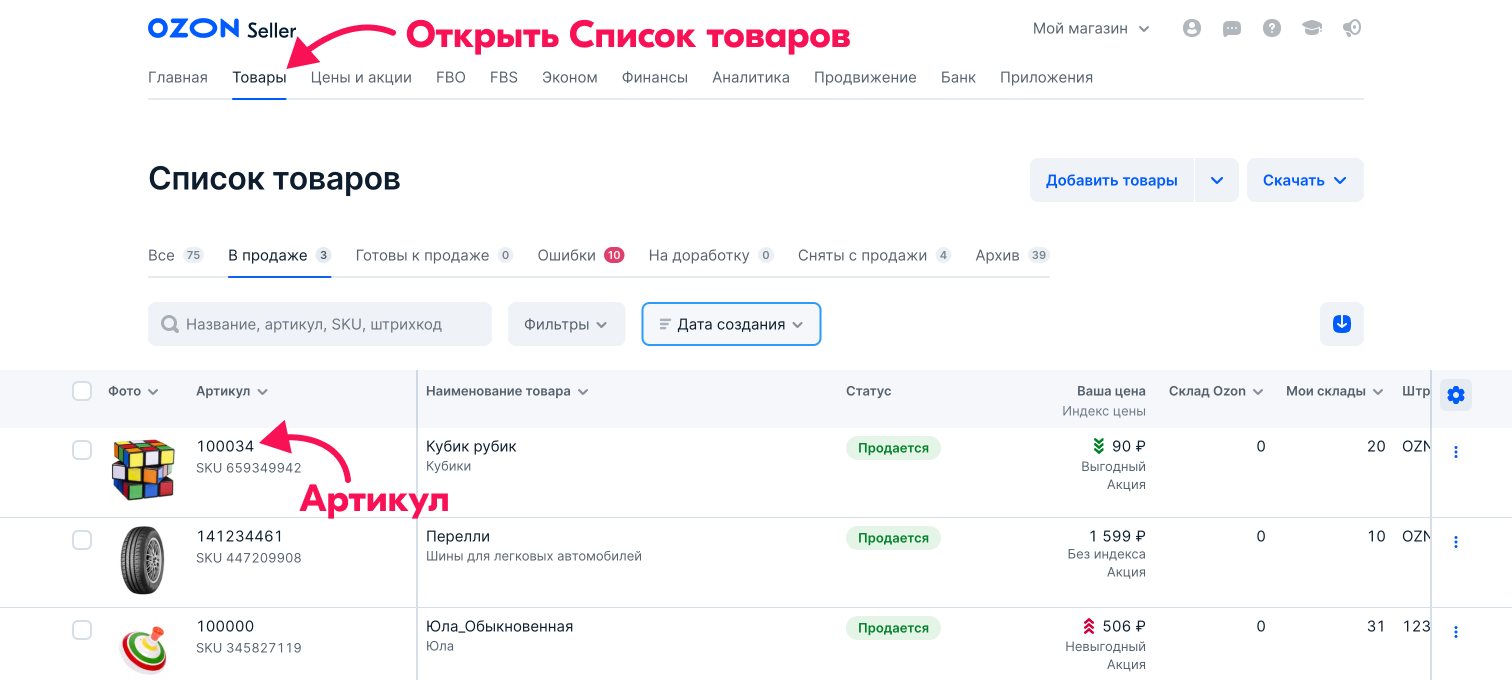Click SKU 447209908 text
The height and width of the screenshot is (680, 1512).
[249, 557]
